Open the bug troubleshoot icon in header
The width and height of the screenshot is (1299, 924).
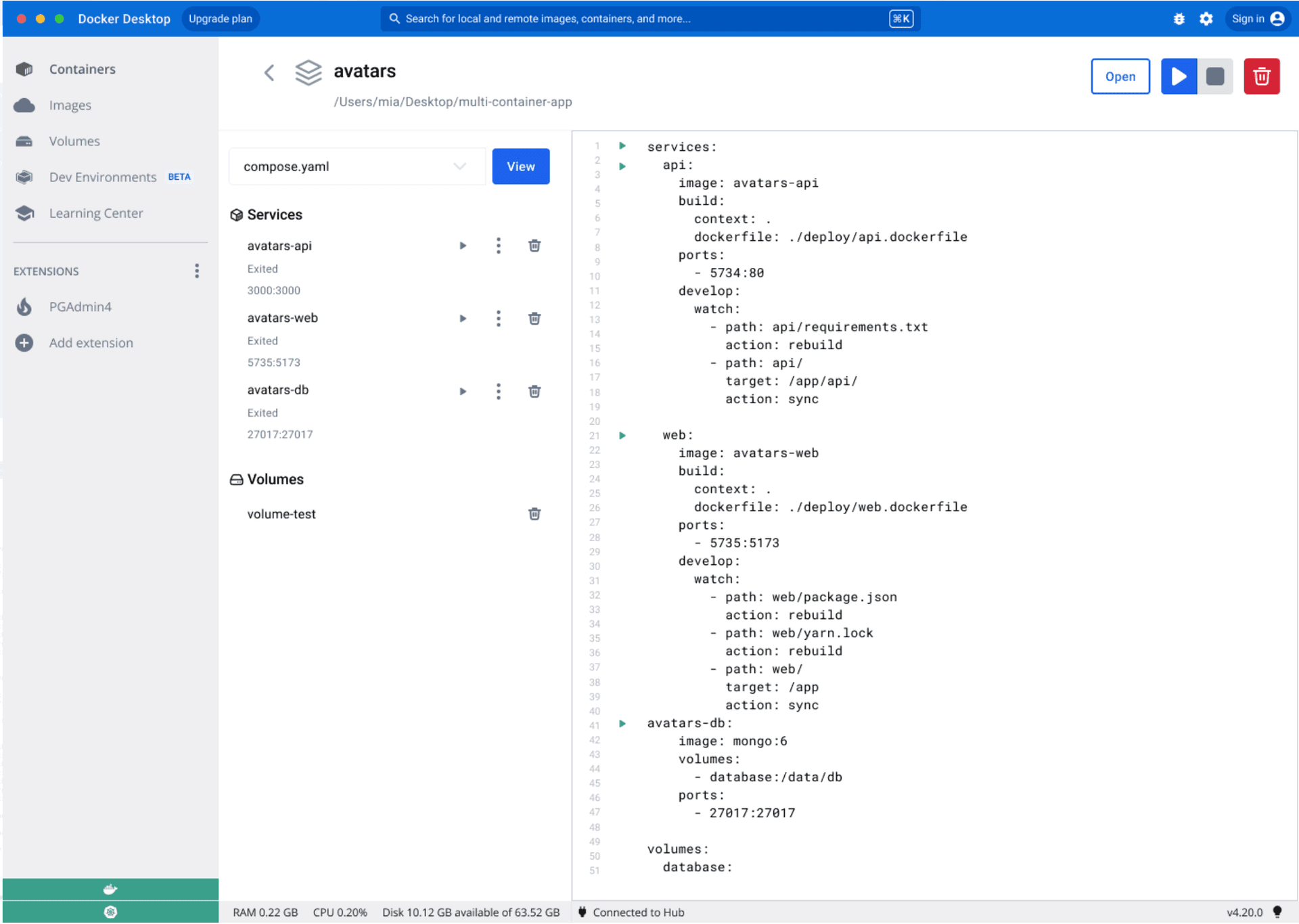[x=1179, y=19]
